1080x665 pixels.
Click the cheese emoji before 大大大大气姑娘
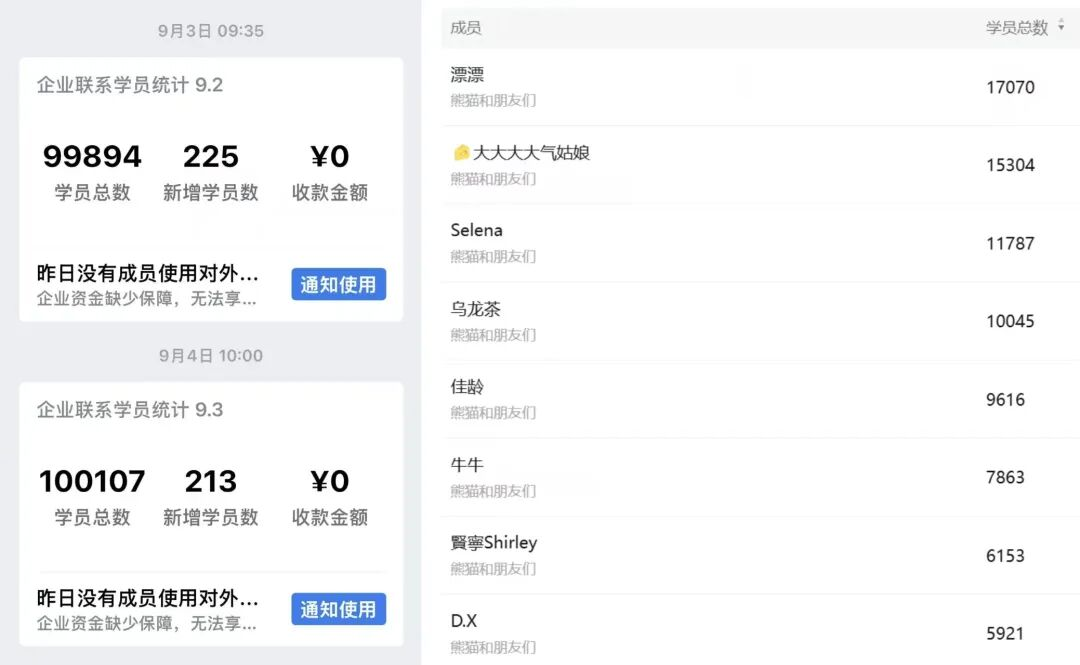(461, 153)
